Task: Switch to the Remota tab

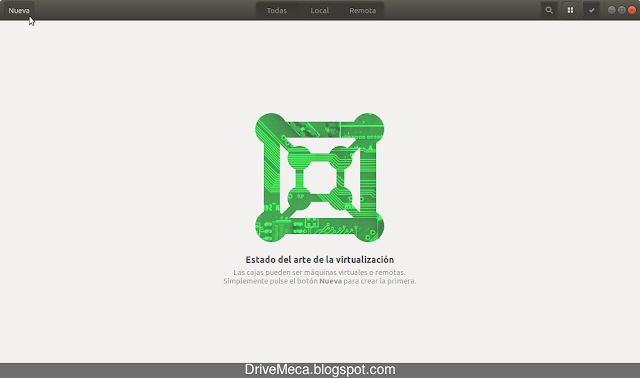Action: pos(362,10)
